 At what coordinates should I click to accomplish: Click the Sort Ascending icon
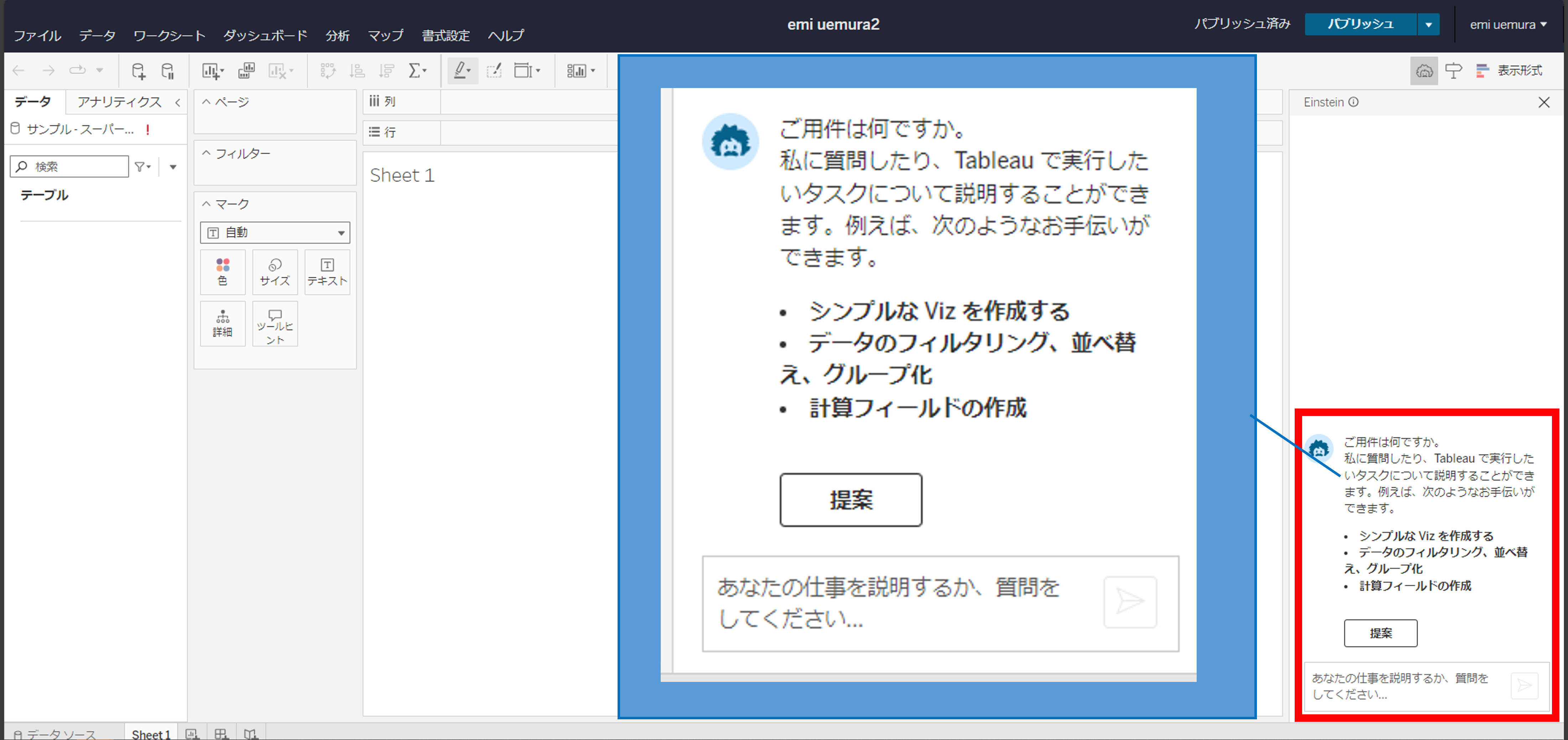[x=357, y=71]
